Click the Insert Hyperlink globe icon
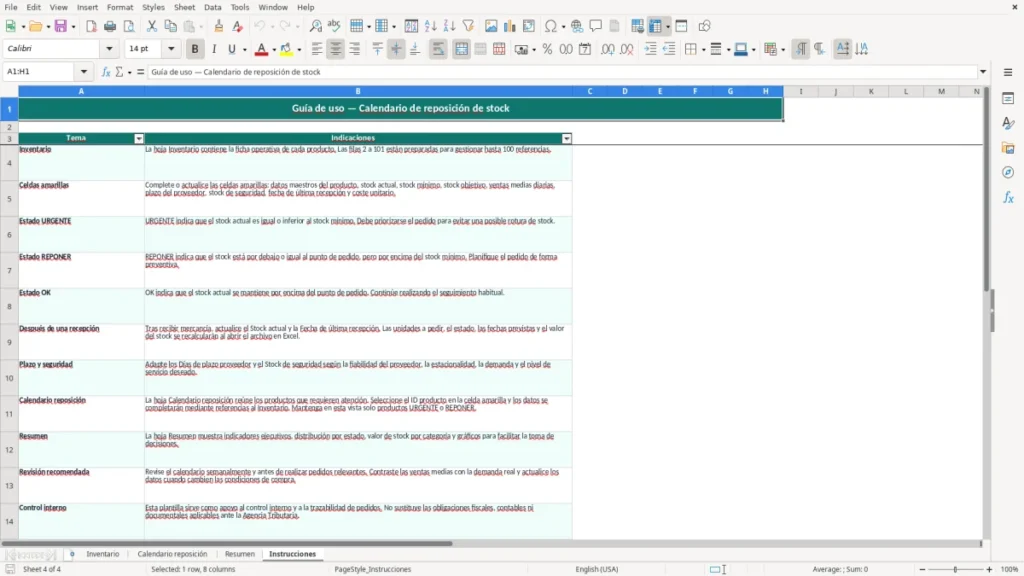 click(x=577, y=26)
